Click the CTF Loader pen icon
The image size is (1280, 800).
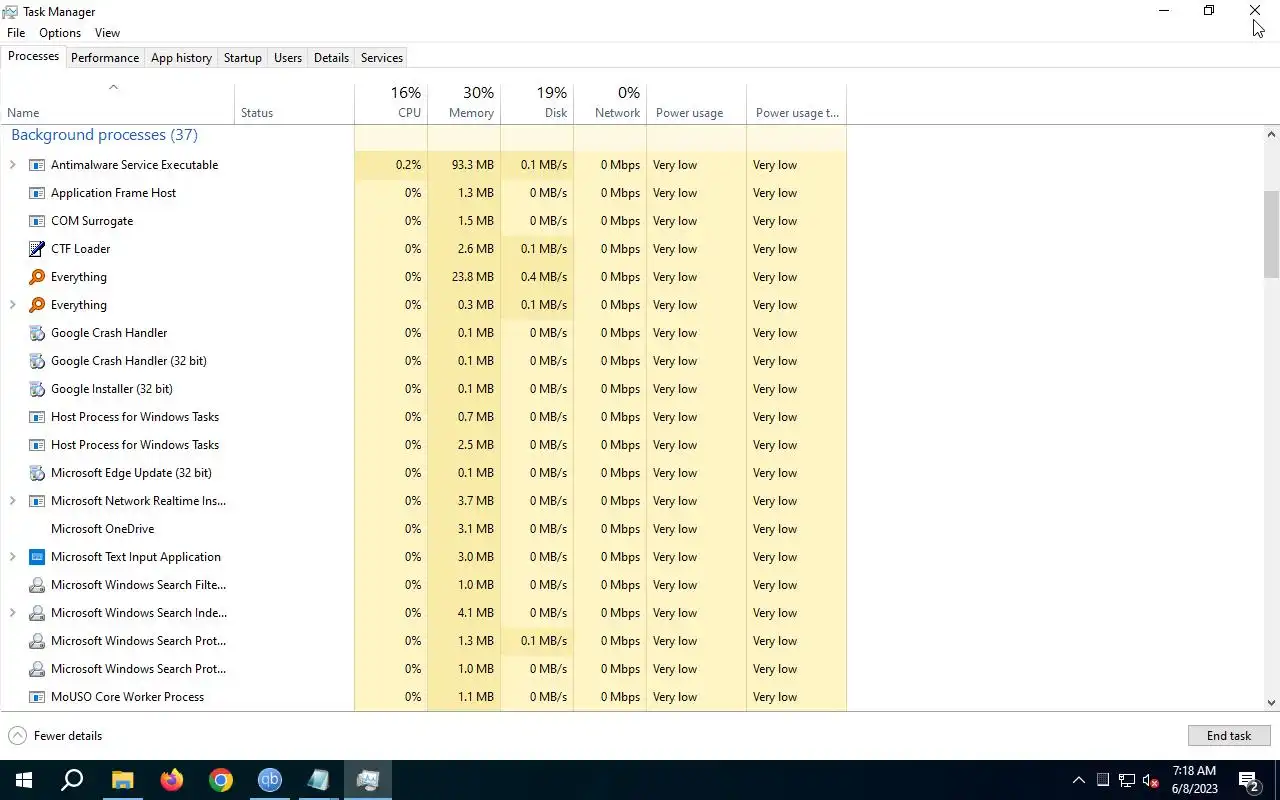pyautogui.click(x=37, y=249)
